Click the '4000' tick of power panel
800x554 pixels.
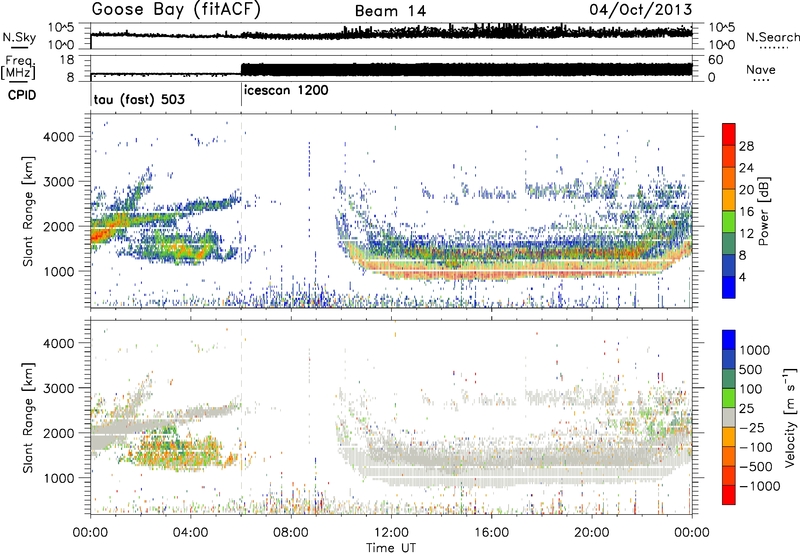58,137
